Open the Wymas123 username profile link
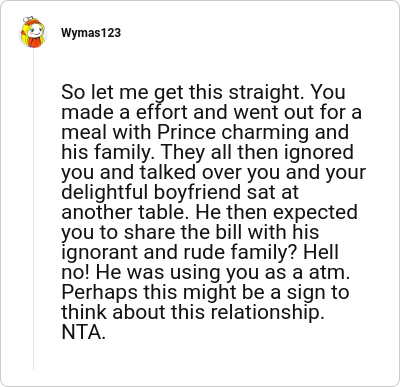400x387 pixels. [x=91, y=33]
